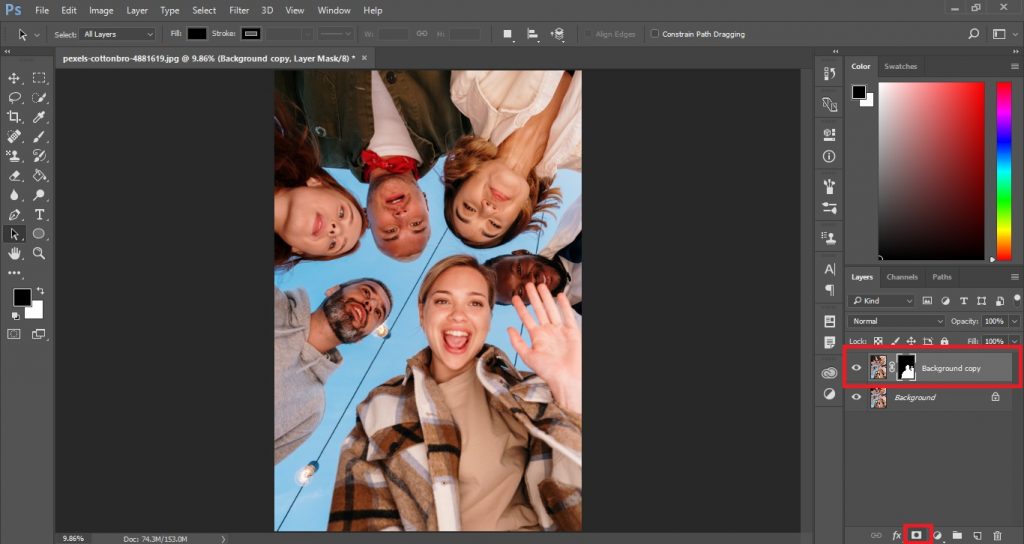Select the Paint Bucket tool

39,175
